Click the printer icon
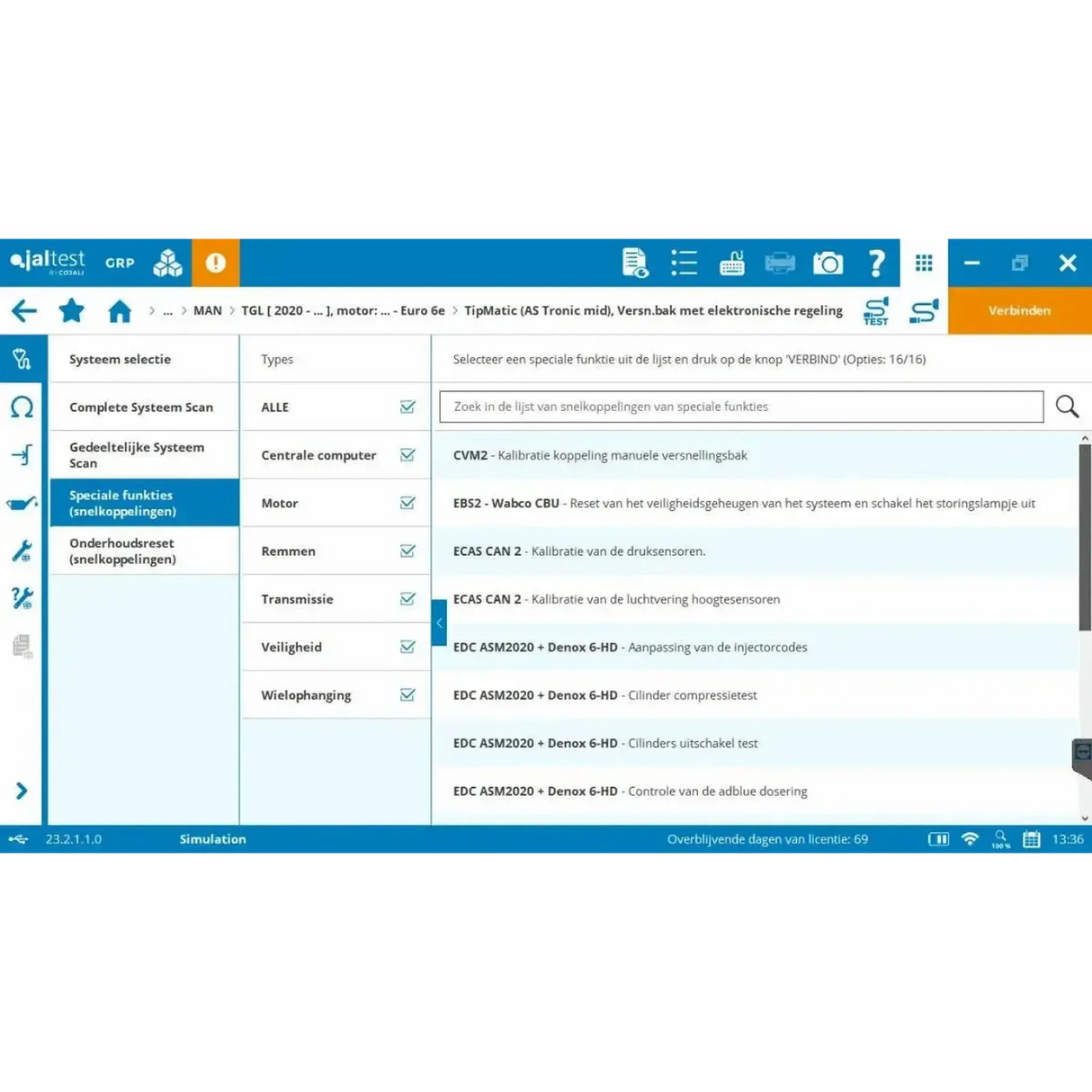1092x1092 pixels. point(780,263)
